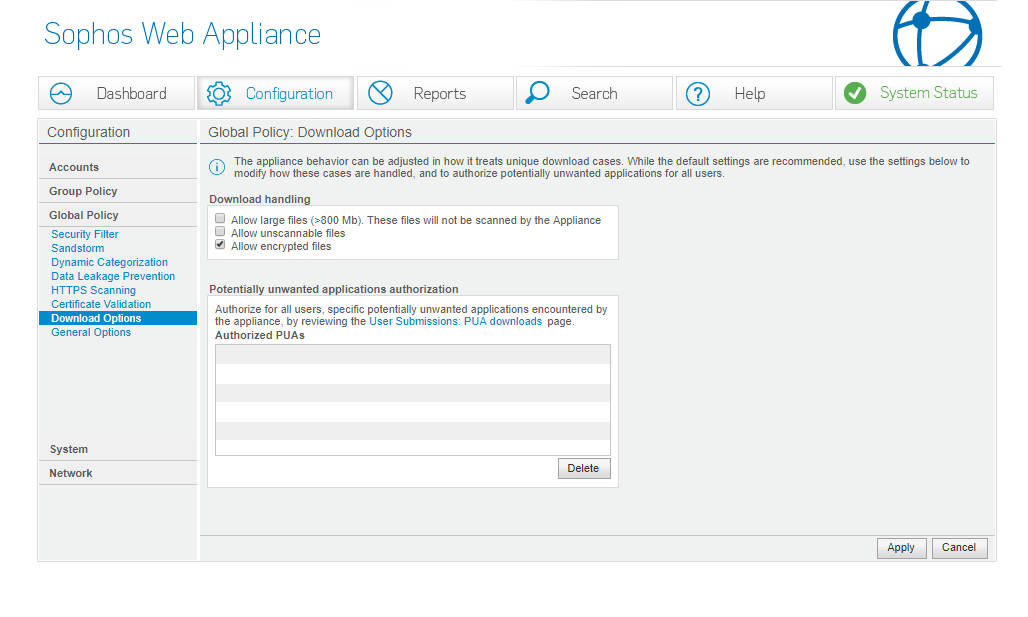The height and width of the screenshot is (617, 1028).
Task: Click the green System Status checkmark icon
Action: tap(855, 92)
